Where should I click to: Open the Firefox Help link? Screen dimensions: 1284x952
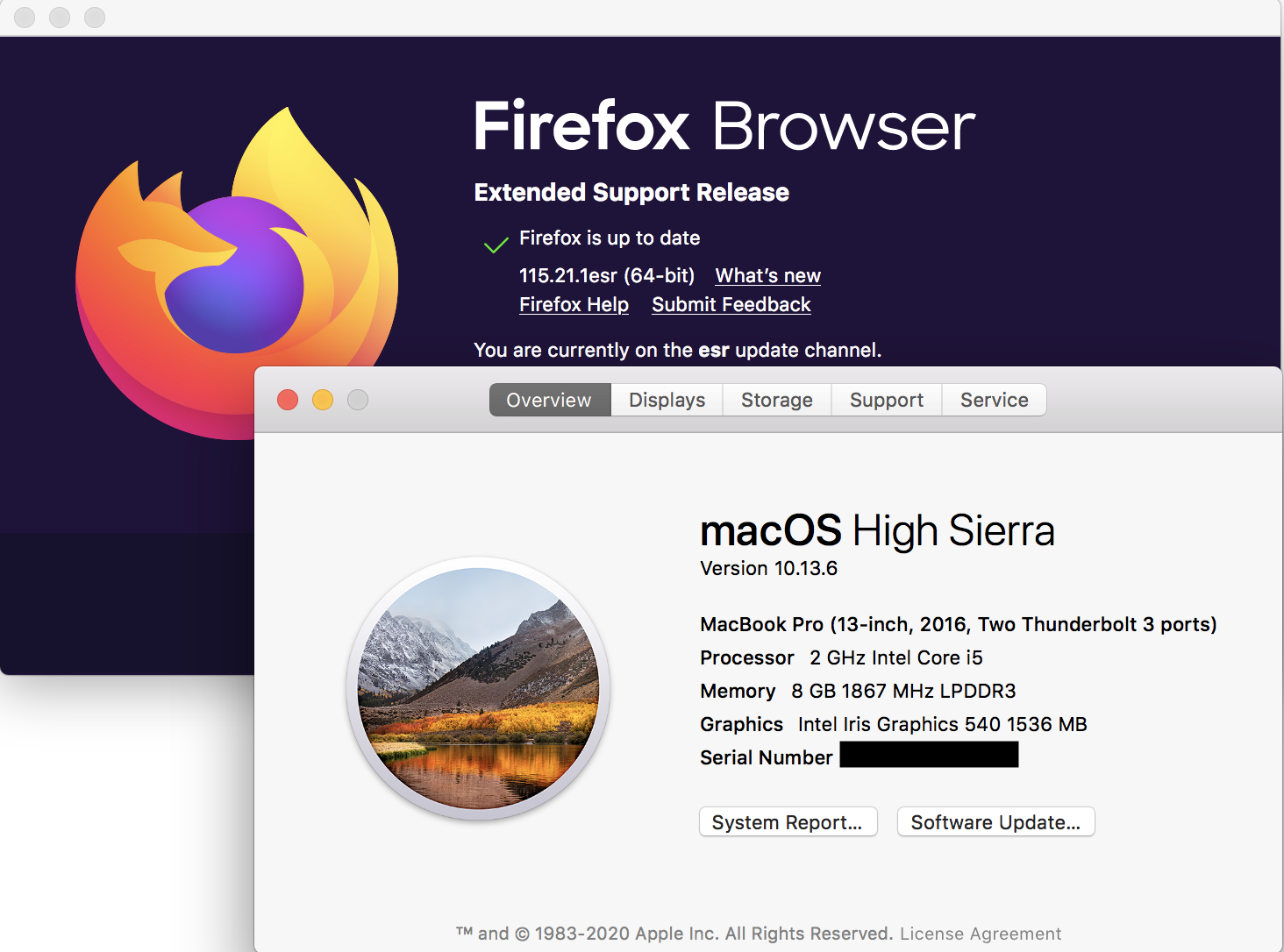point(574,304)
